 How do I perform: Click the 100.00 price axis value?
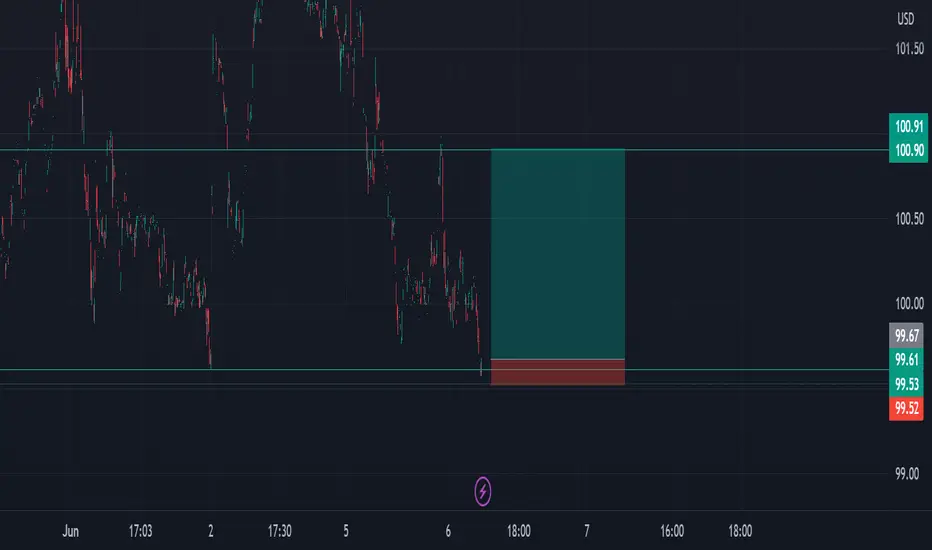[909, 304]
